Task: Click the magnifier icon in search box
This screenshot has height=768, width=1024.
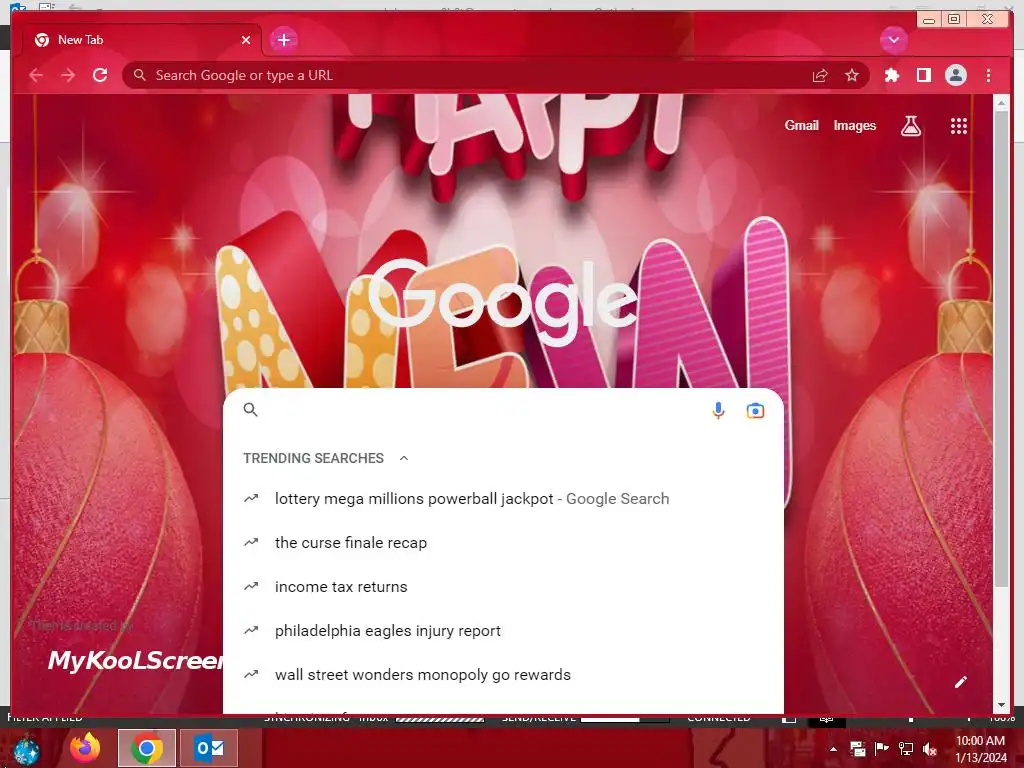Action: [250, 410]
